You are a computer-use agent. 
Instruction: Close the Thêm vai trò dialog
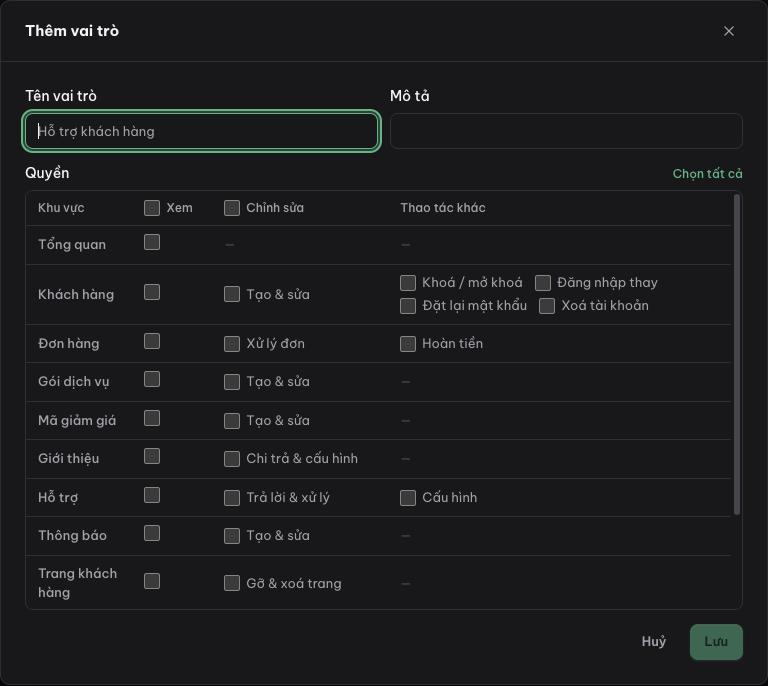point(728,31)
